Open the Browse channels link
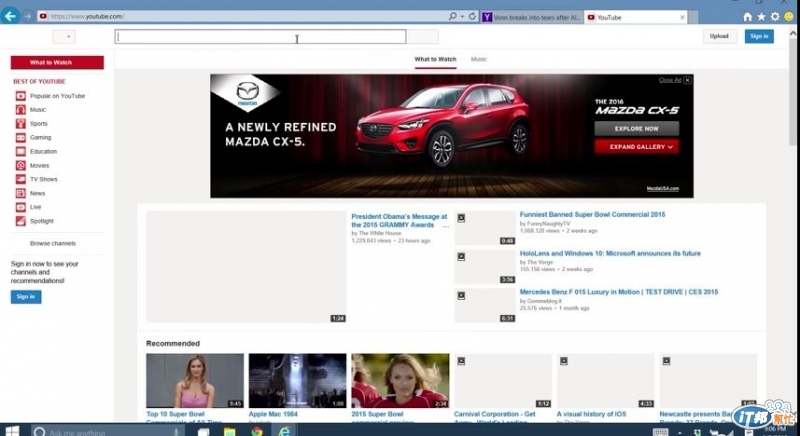This screenshot has width=800, height=436. [x=53, y=243]
